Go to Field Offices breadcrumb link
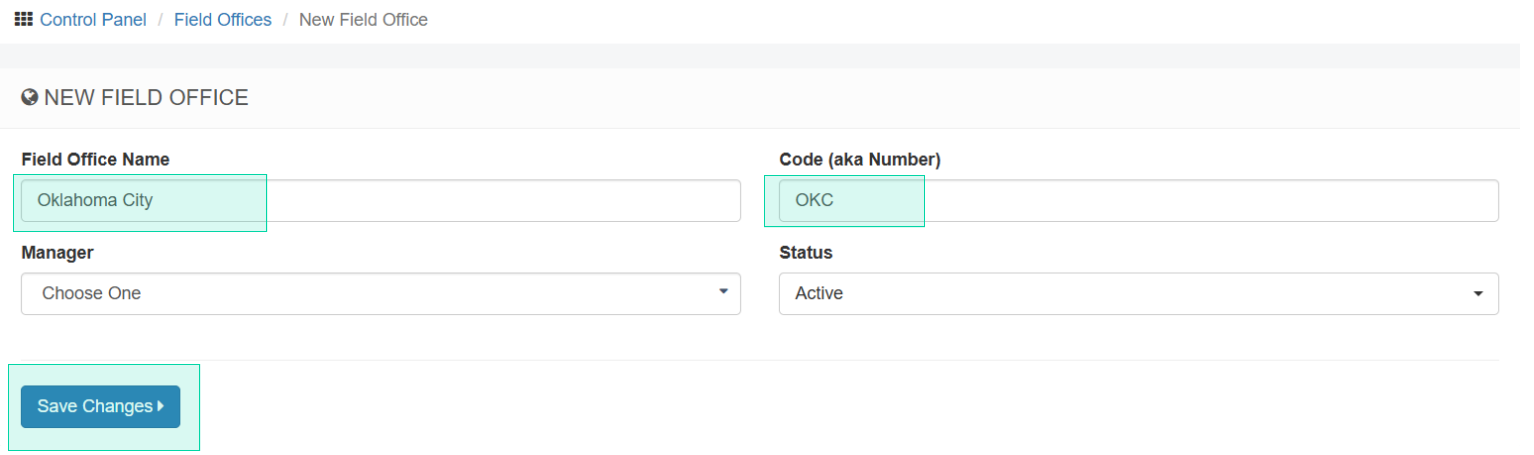Viewport: 1534px width, 455px height. pyautogui.click(x=223, y=20)
